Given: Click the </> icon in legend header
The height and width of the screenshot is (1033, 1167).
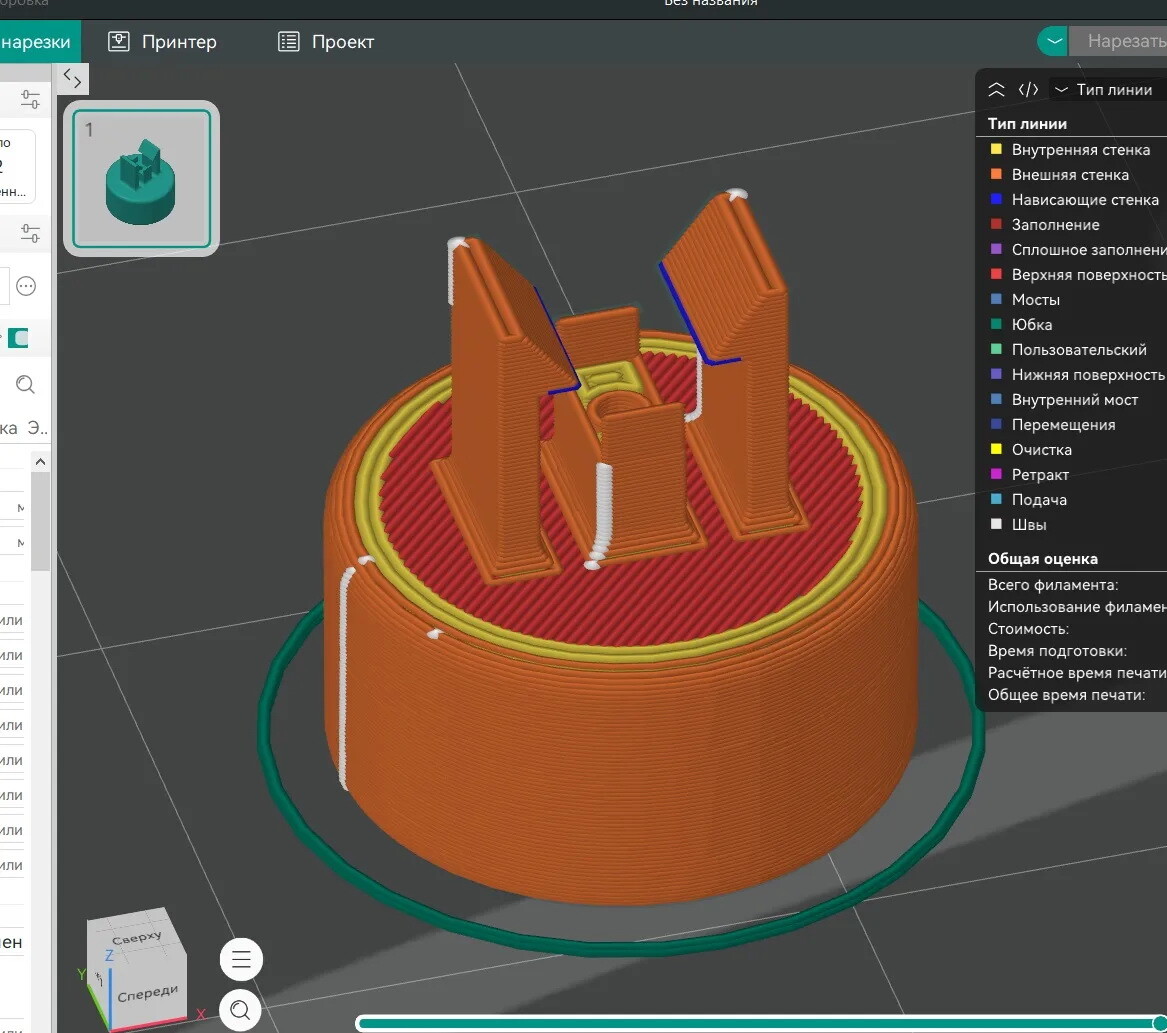Looking at the screenshot, I should coord(1028,90).
